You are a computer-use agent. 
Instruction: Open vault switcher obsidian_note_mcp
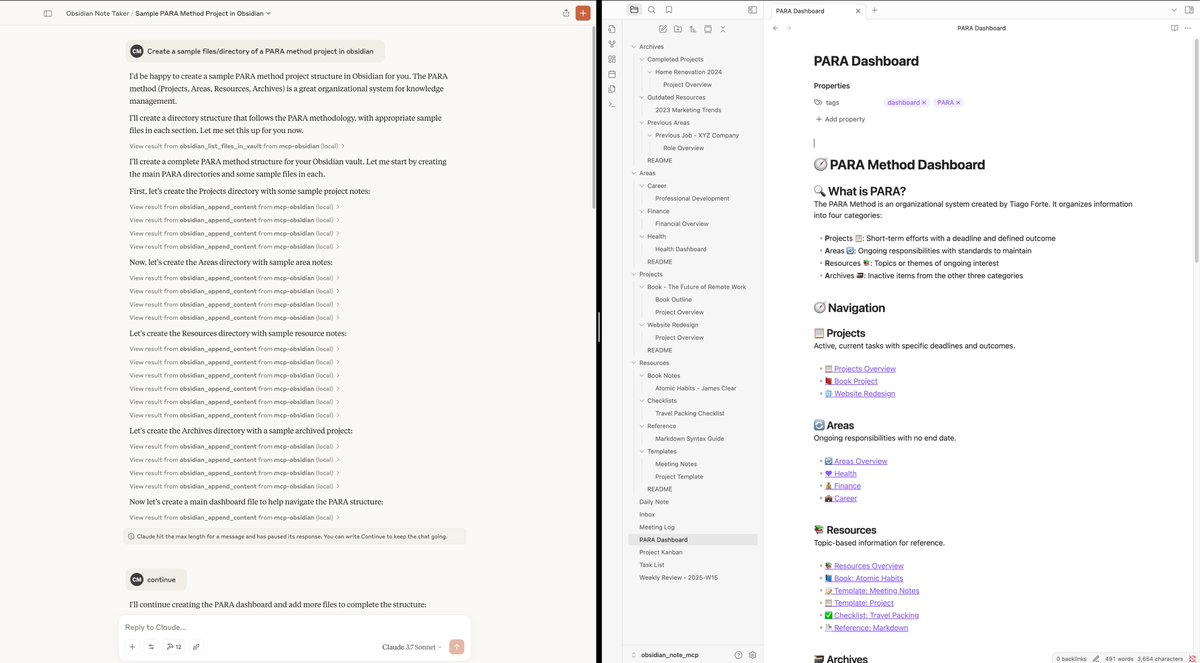pyautogui.click(x=664, y=655)
